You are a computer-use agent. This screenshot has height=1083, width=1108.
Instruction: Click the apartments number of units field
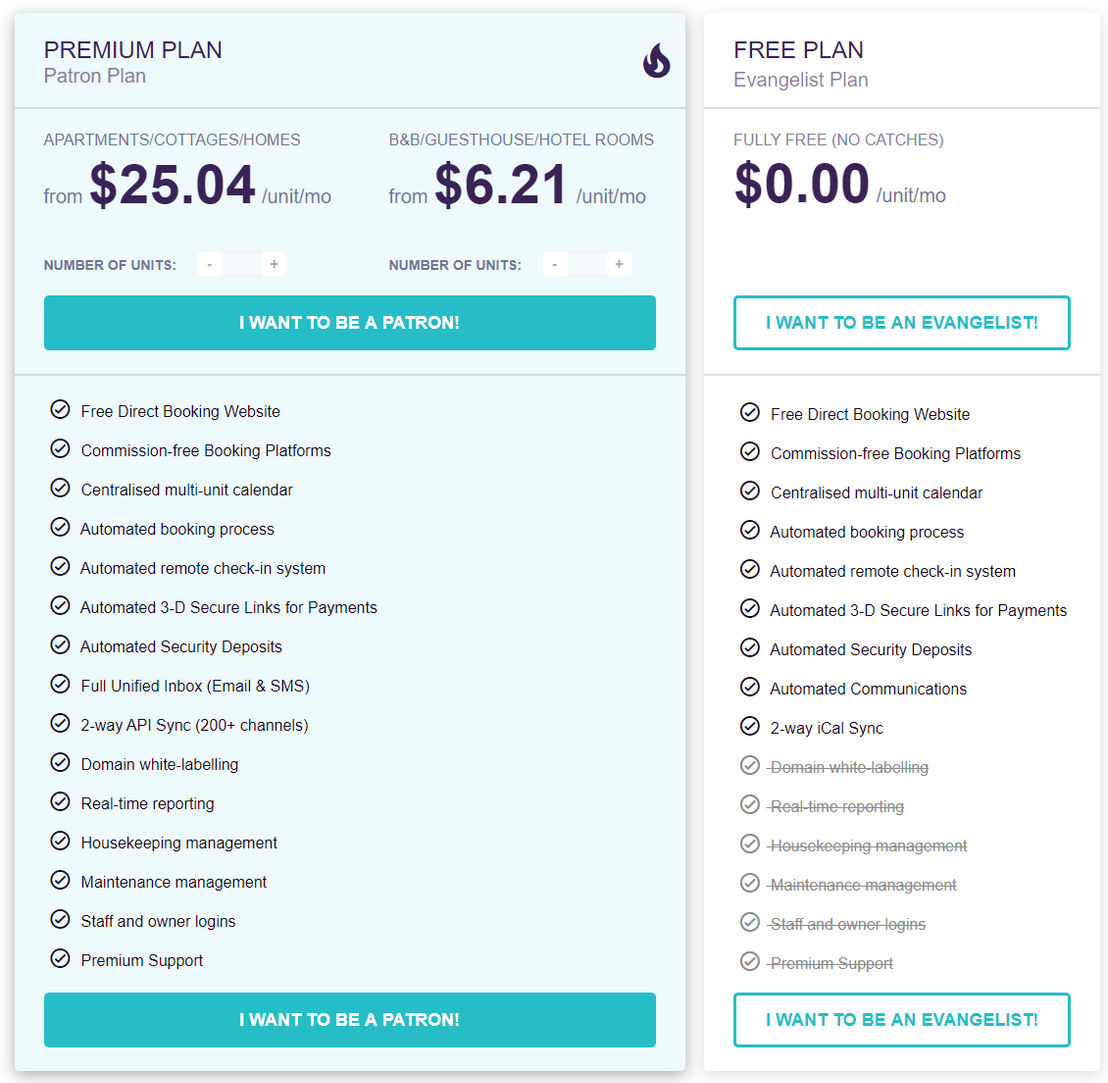pyautogui.click(x=242, y=264)
